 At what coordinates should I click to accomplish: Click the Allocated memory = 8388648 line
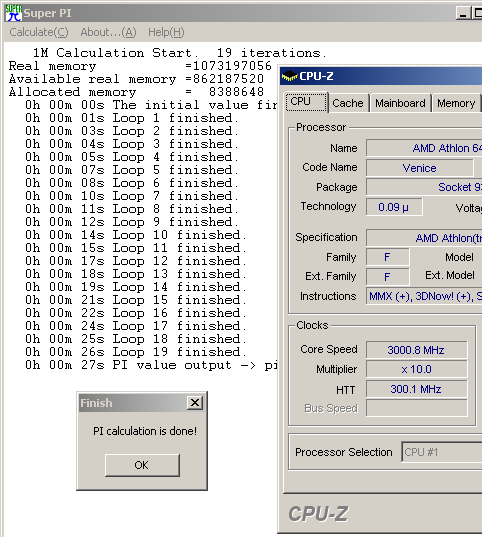click(x=136, y=92)
